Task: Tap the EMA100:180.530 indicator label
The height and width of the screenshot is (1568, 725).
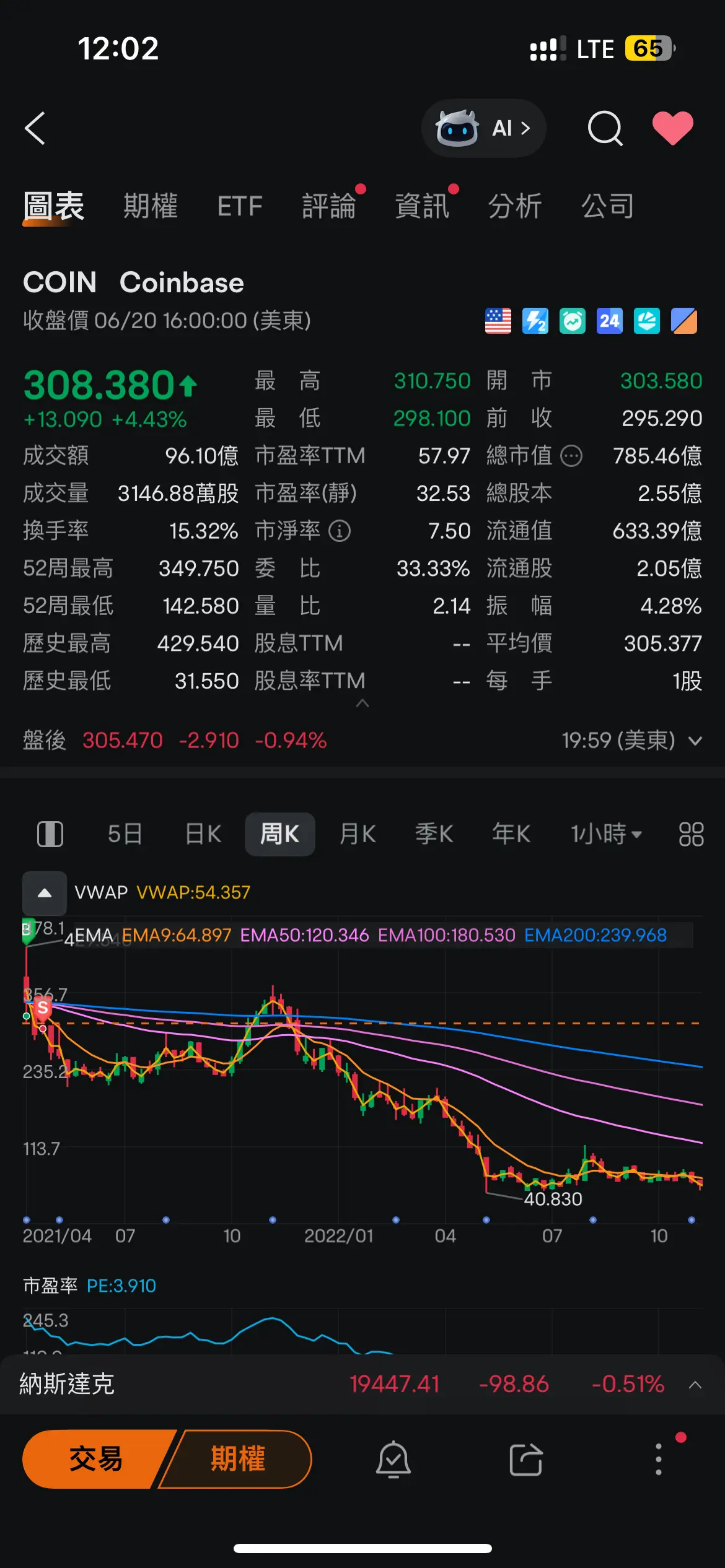Action: pyautogui.click(x=447, y=935)
